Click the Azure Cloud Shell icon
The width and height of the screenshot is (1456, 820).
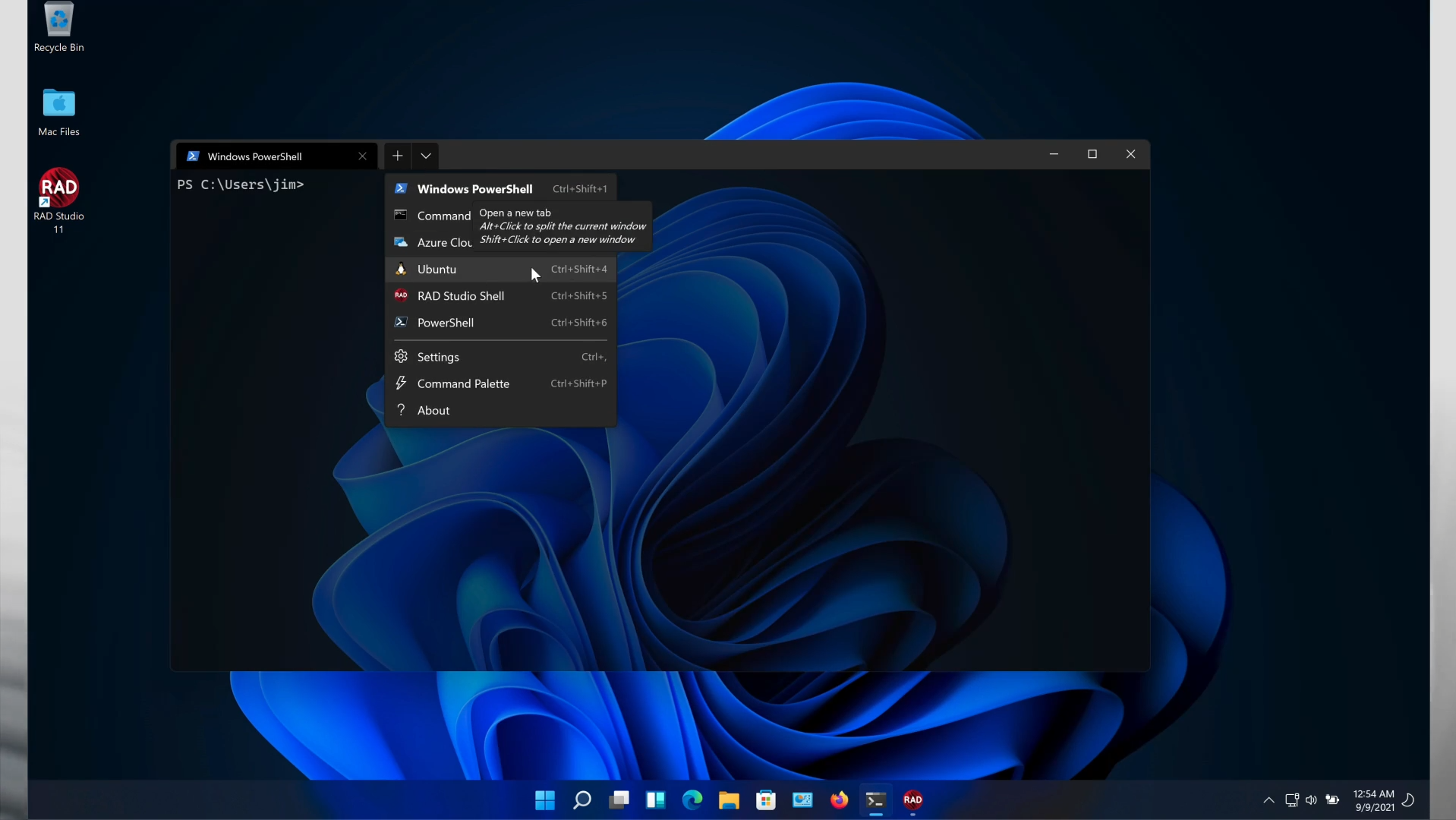(401, 242)
